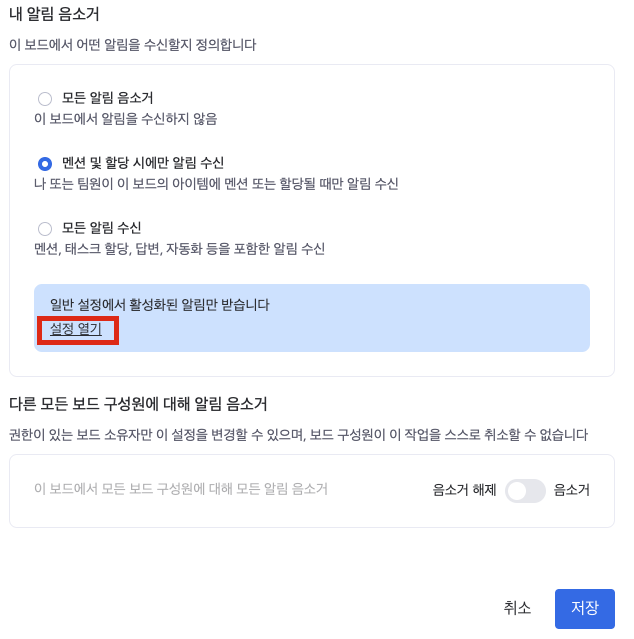The height and width of the screenshot is (639, 634).
Task: Select the 모든 알림 음소거 radio circle
Action: coord(45,99)
